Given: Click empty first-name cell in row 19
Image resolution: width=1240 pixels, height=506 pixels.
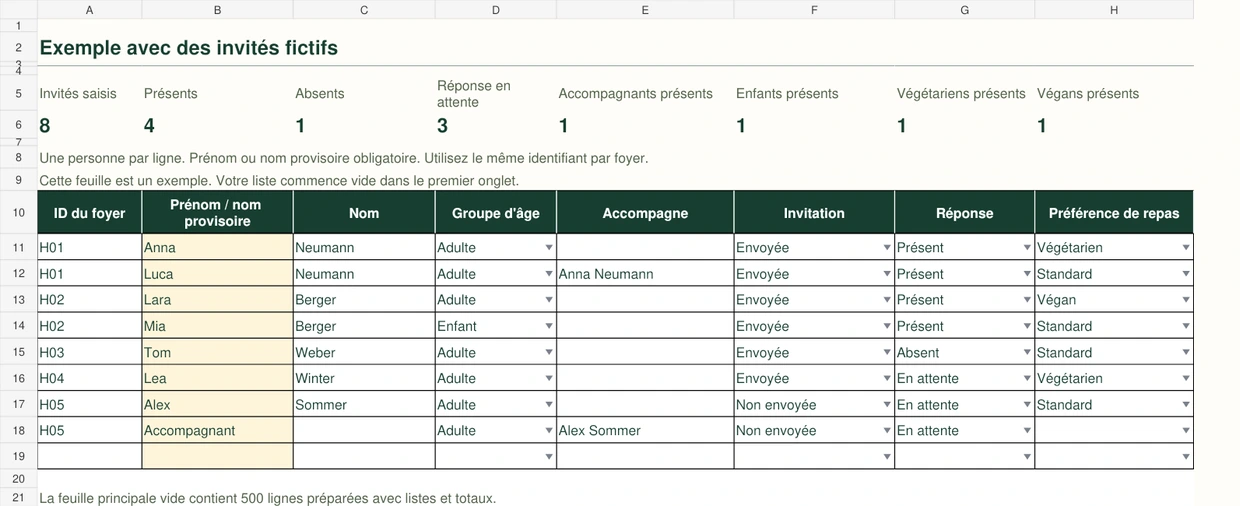Looking at the screenshot, I should [218, 457].
